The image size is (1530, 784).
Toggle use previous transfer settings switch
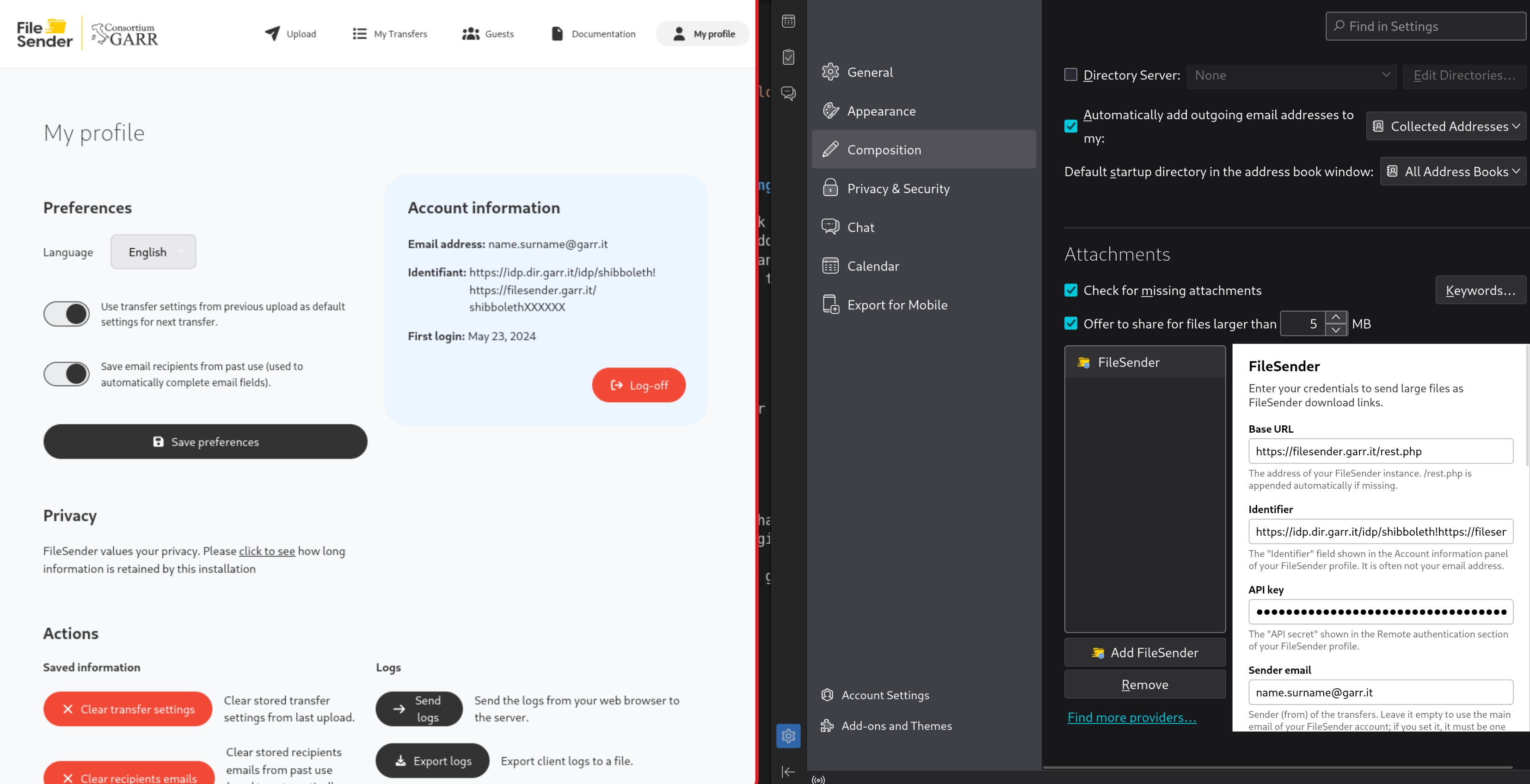pyautogui.click(x=67, y=313)
